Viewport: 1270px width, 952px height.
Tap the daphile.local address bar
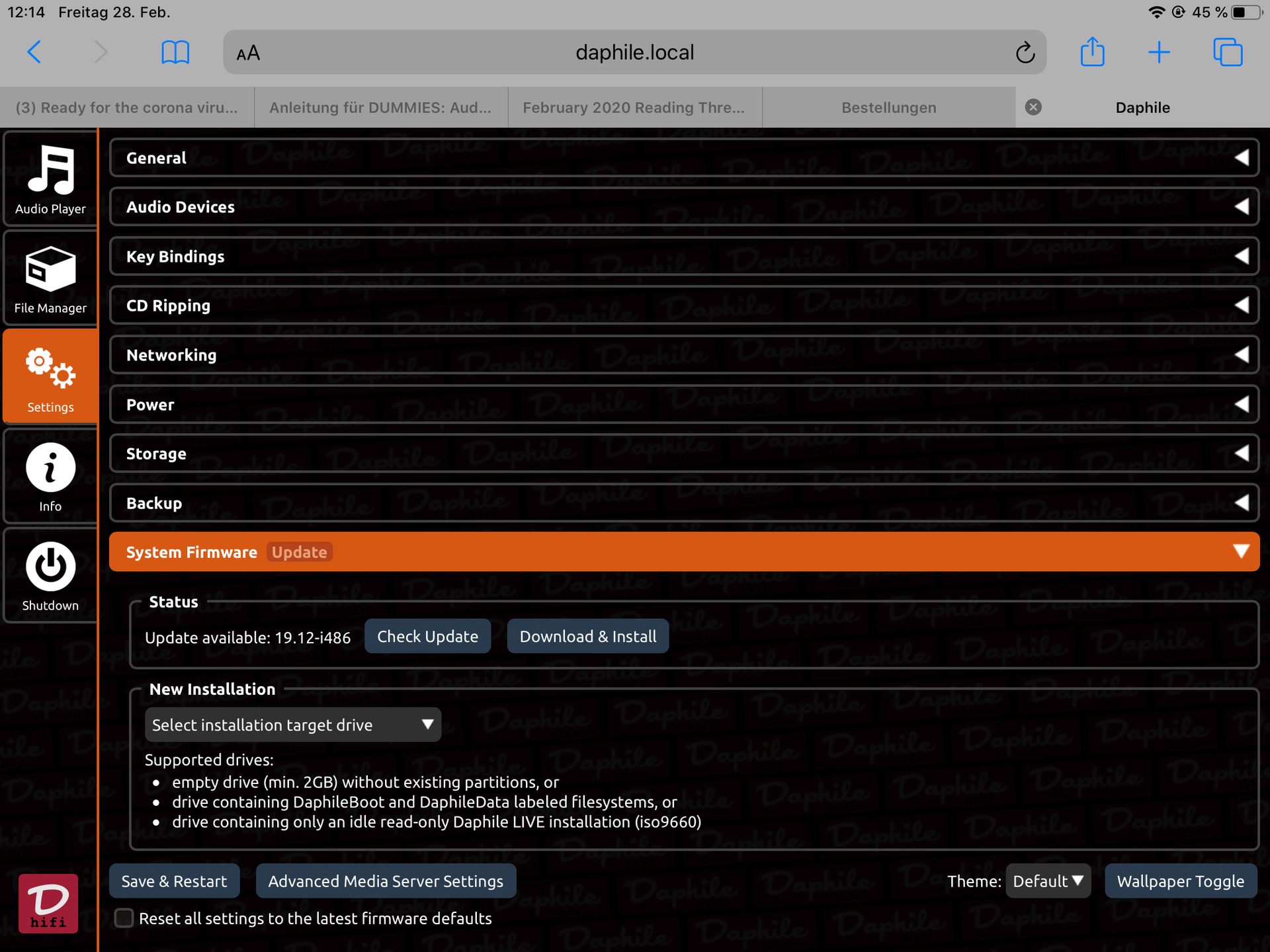click(635, 52)
